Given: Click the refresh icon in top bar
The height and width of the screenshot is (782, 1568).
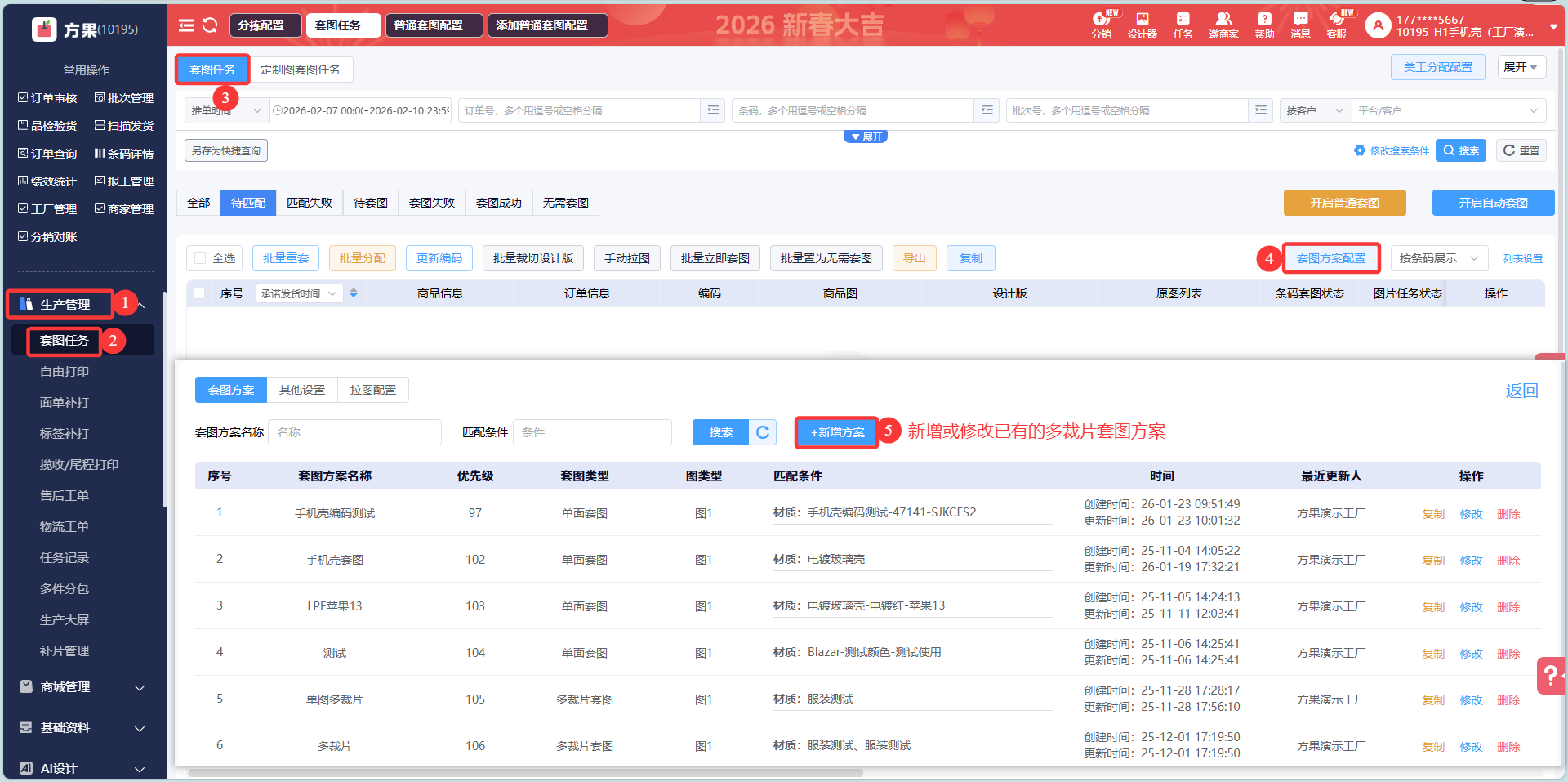Looking at the screenshot, I should pos(210,25).
